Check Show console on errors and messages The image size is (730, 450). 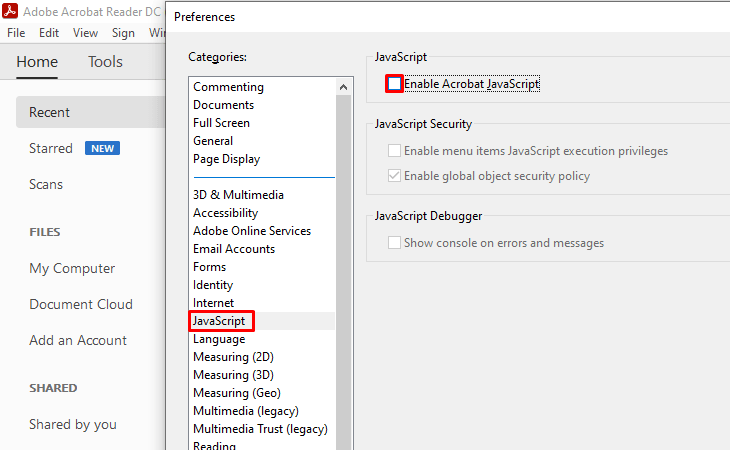point(394,243)
